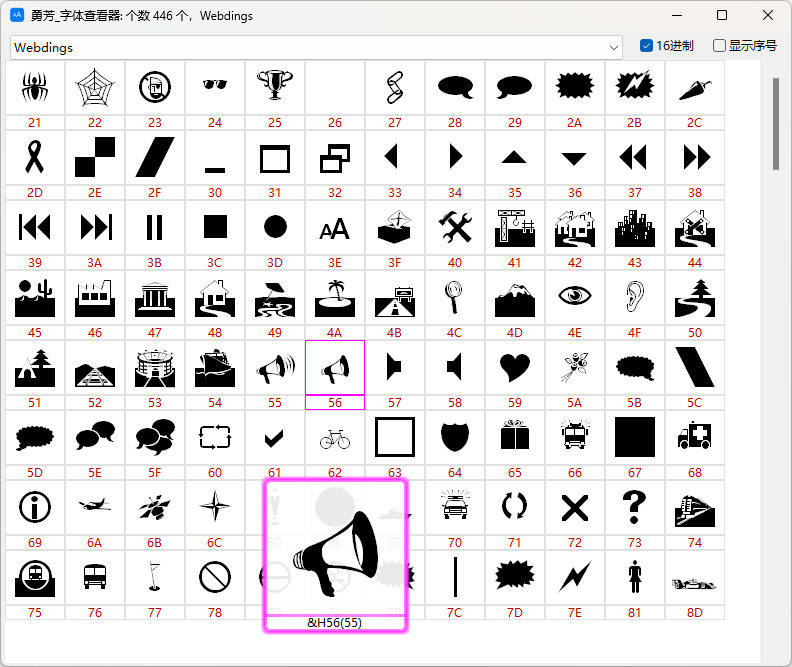
Task: Choose the trophy glyph 25
Action: (x=275, y=84)
